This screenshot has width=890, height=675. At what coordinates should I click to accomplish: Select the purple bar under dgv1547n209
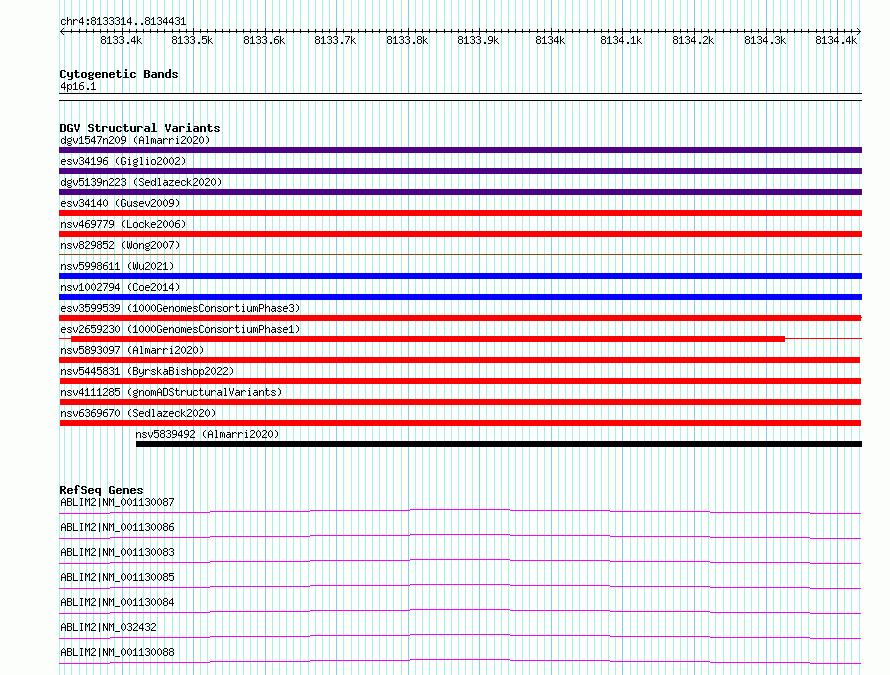[x=460, y=150]
